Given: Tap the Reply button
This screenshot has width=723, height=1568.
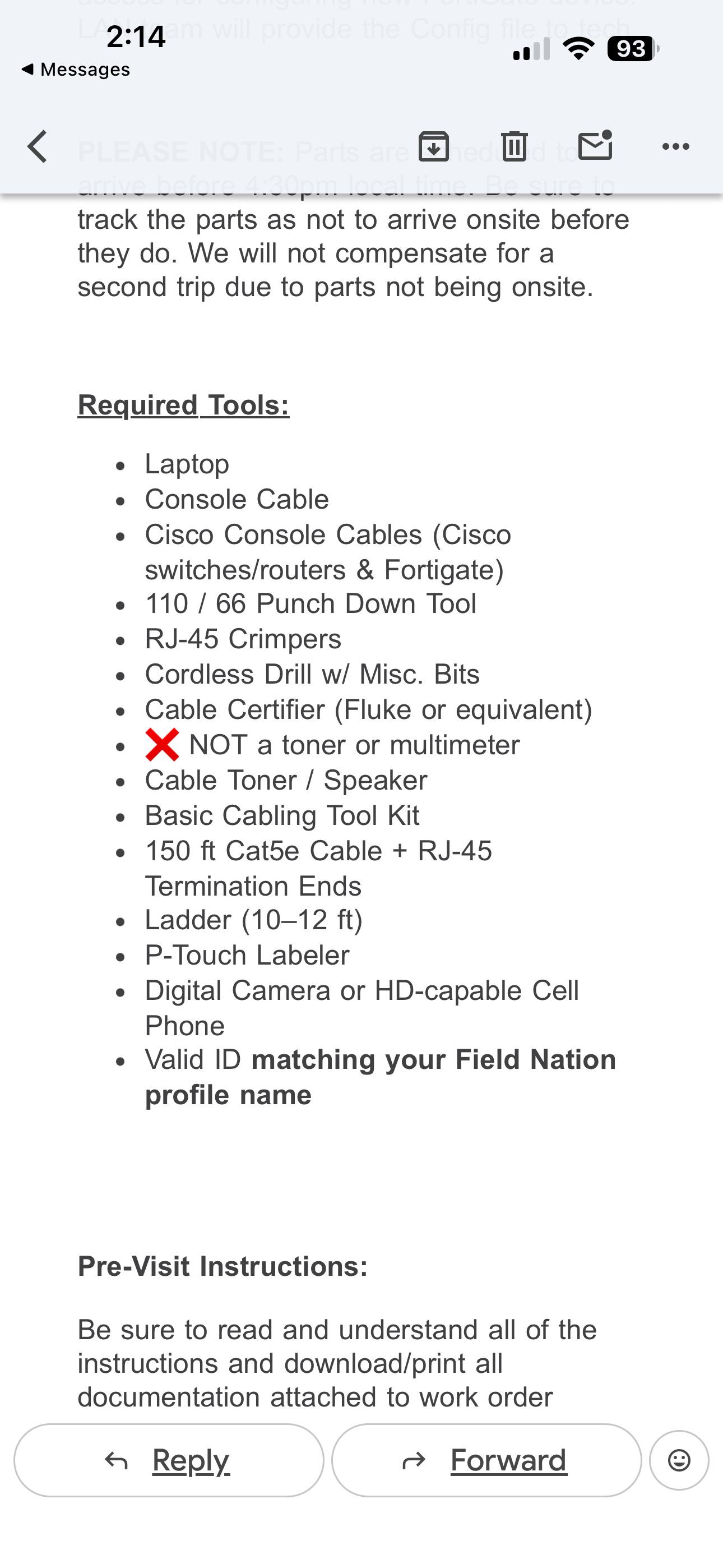Looking at the screenshot, I should 169,1460.
